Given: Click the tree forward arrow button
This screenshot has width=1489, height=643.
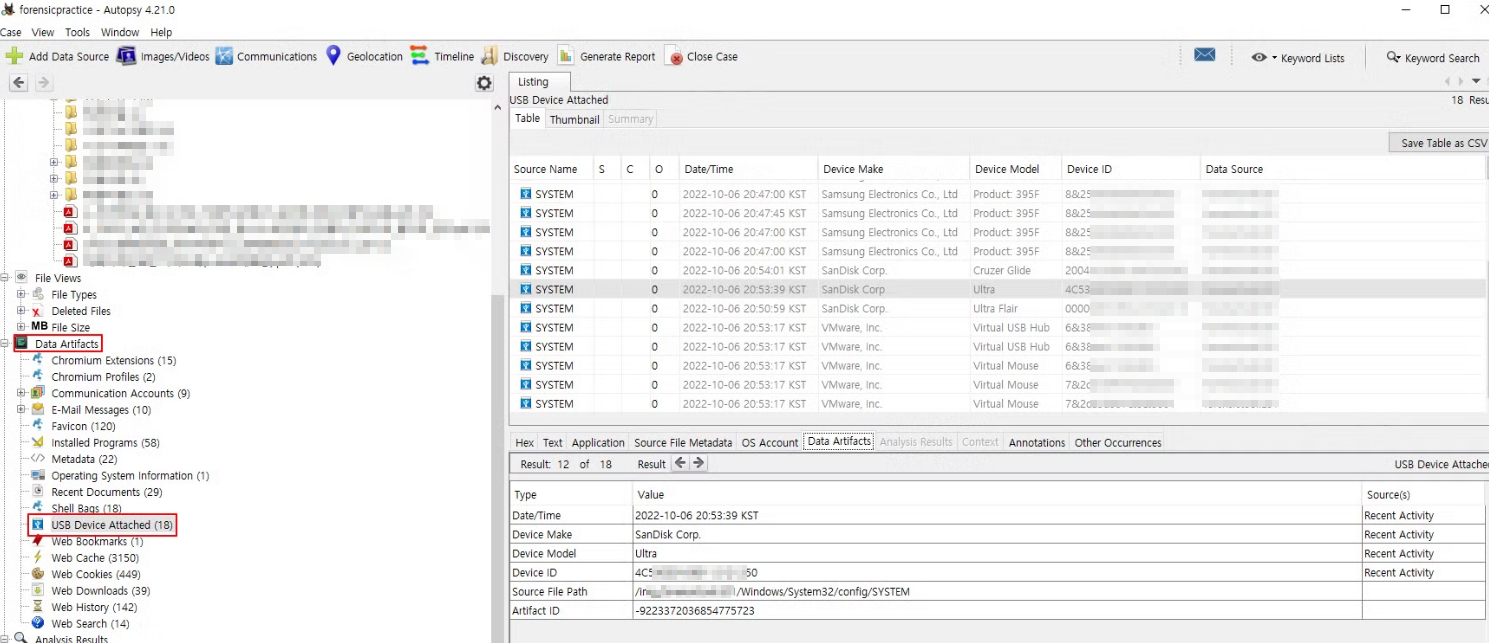Looking at the screenshot, I should click(43, 83).
